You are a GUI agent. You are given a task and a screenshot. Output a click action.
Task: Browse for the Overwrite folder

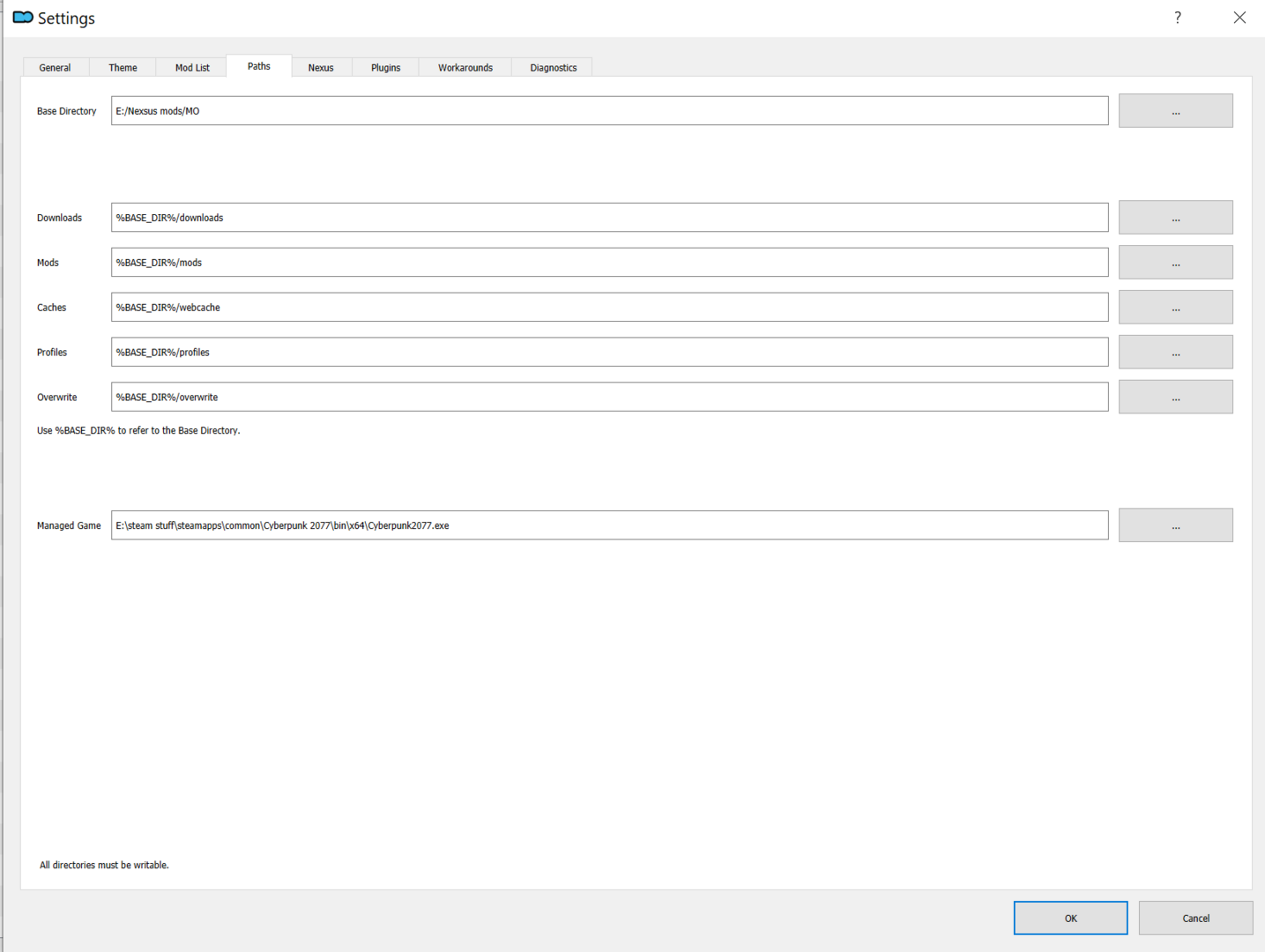(1175, 398)
